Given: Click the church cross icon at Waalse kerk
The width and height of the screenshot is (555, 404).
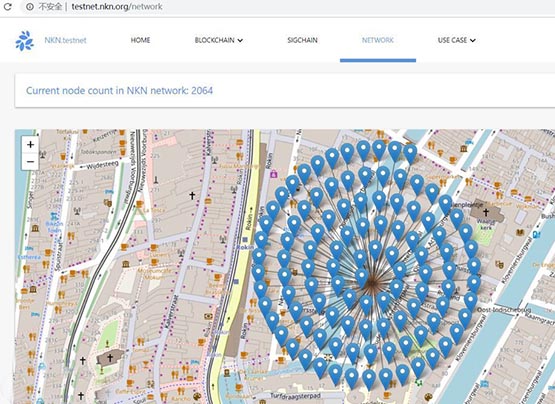Looking at the screenshot, I should pos(486,212).
